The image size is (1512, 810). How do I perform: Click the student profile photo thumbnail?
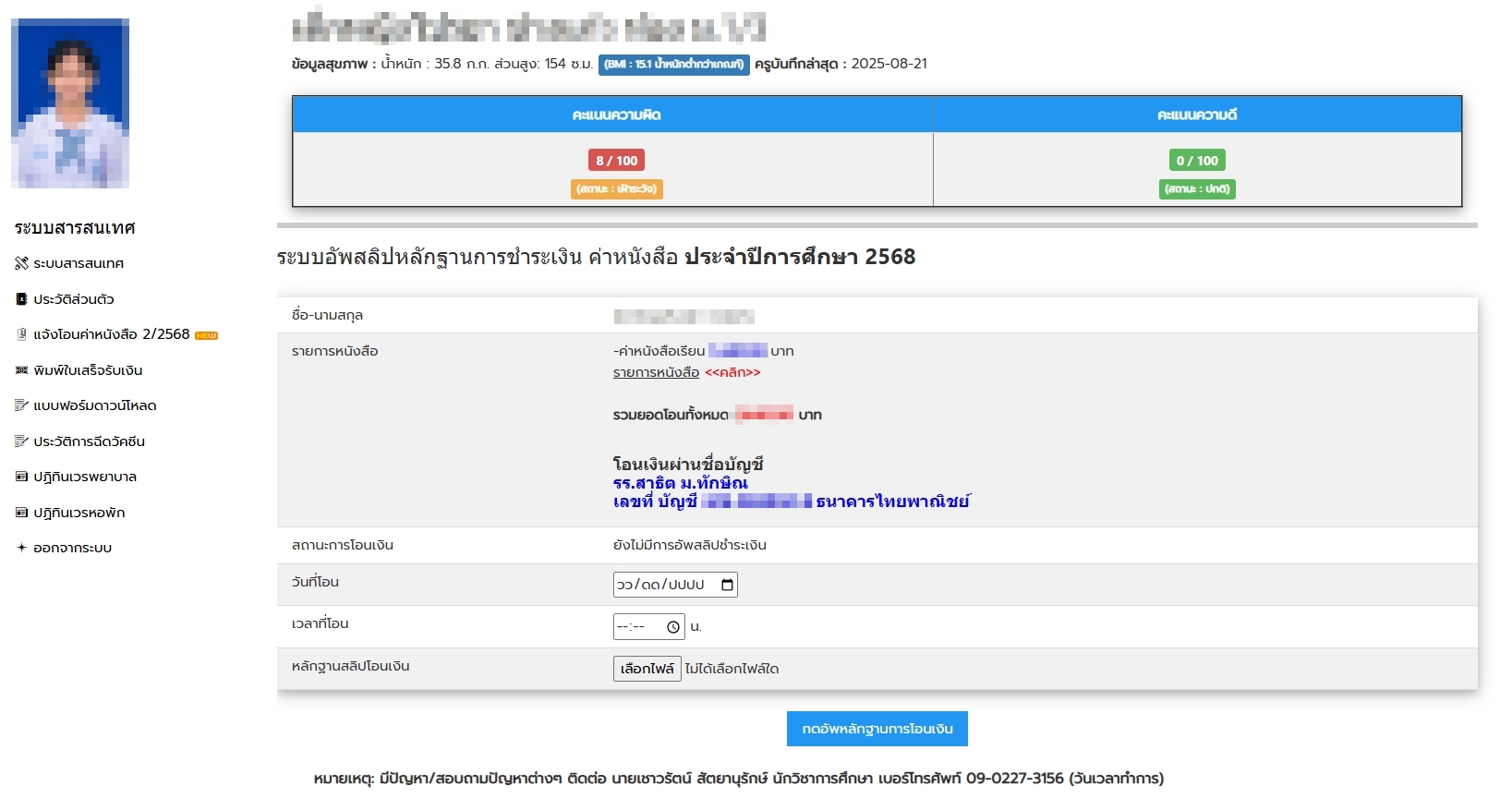tap(70, 103)
